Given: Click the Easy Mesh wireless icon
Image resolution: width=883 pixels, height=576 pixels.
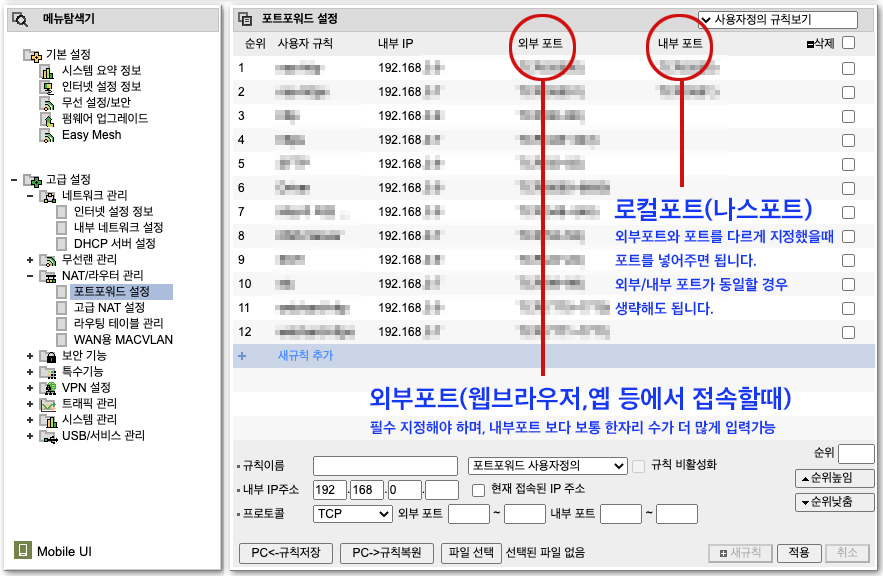Looking at the screenshot, I should point(47,135).
